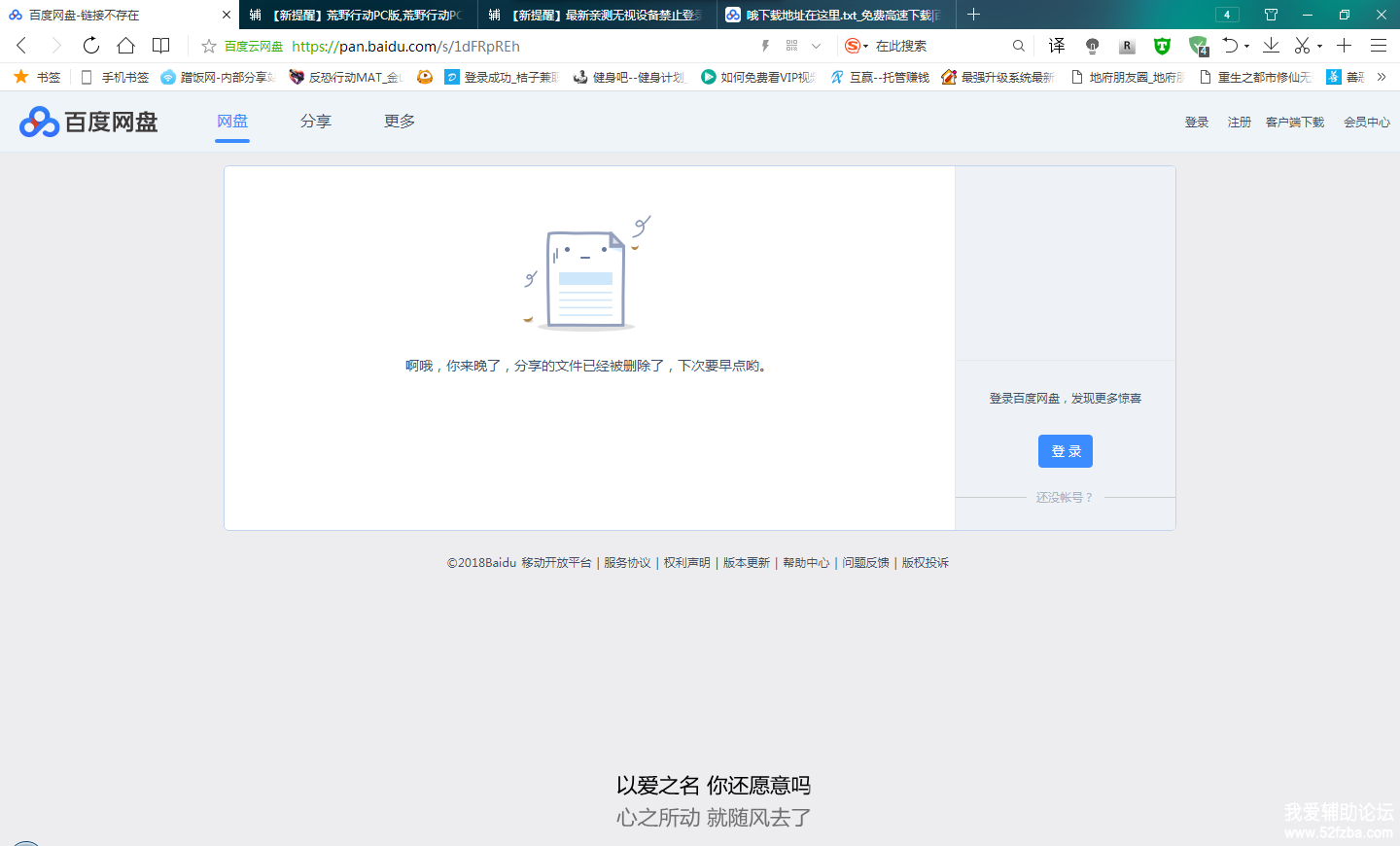Expand the undo closed tabs dropdown arrow
This screenshot has height=846, width=1400.
(1246, 46)
